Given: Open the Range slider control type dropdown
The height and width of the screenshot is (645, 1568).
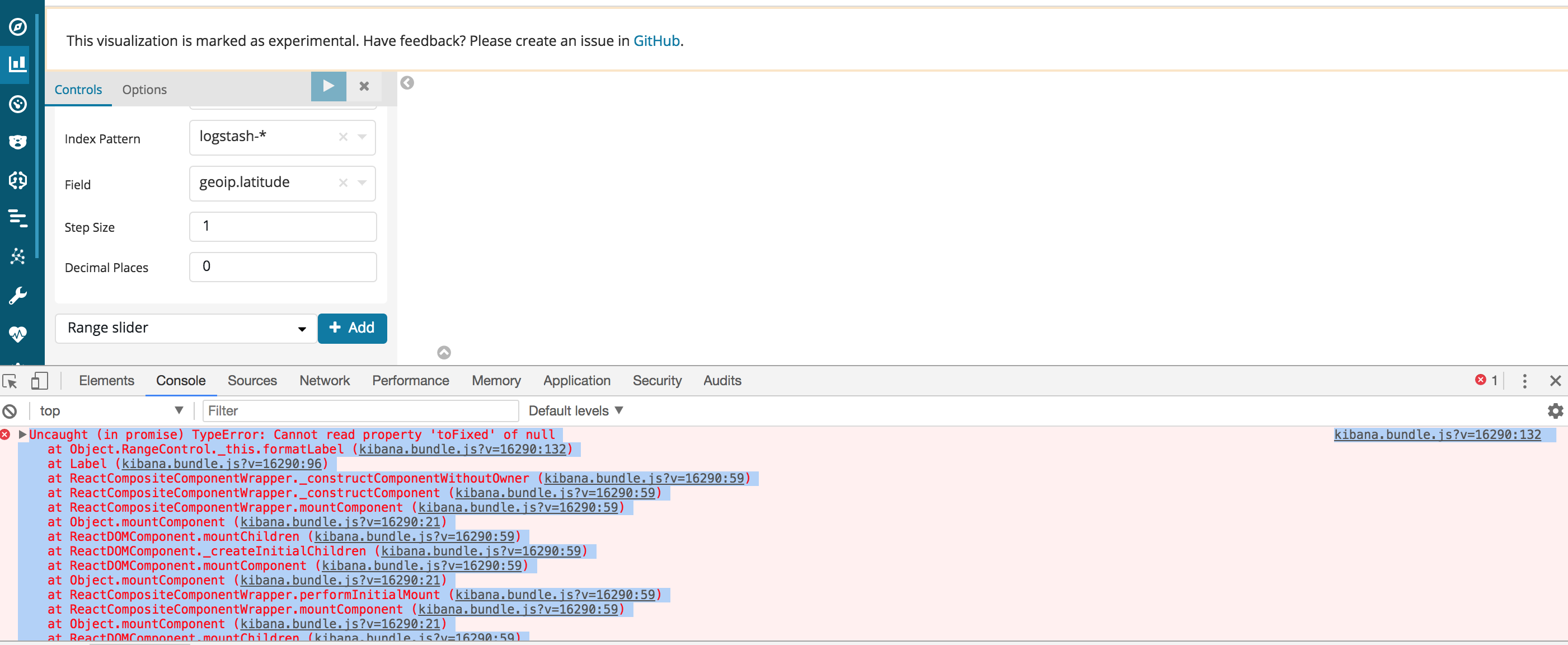Looking at the screenshot, I should click(x=186, y=328).
